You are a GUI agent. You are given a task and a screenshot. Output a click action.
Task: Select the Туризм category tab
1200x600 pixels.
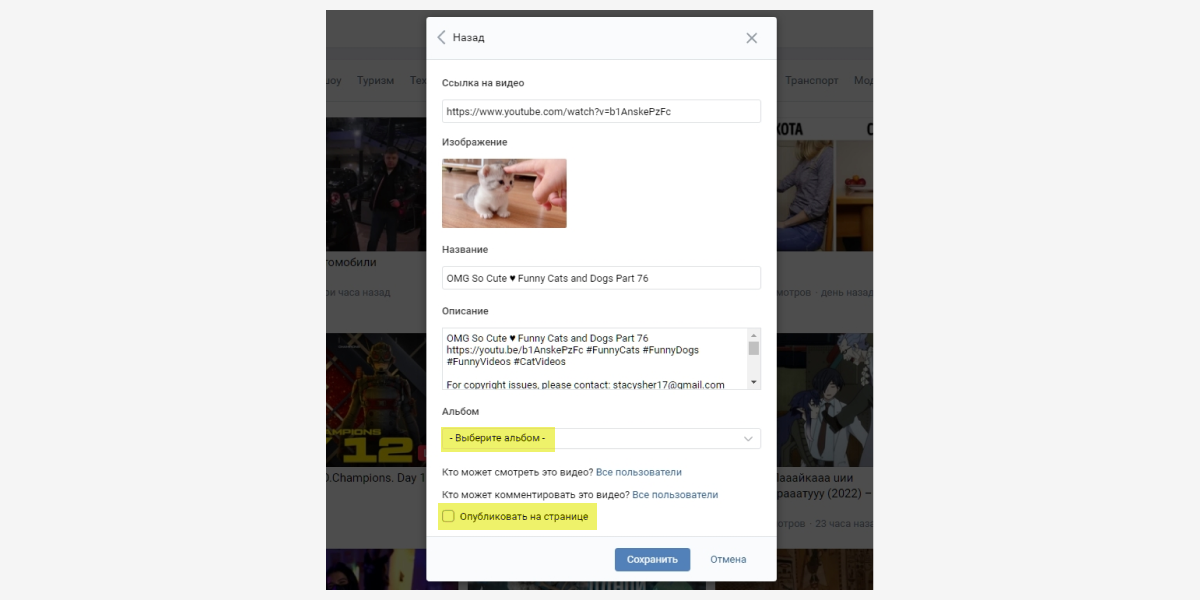tap(375, 81)
